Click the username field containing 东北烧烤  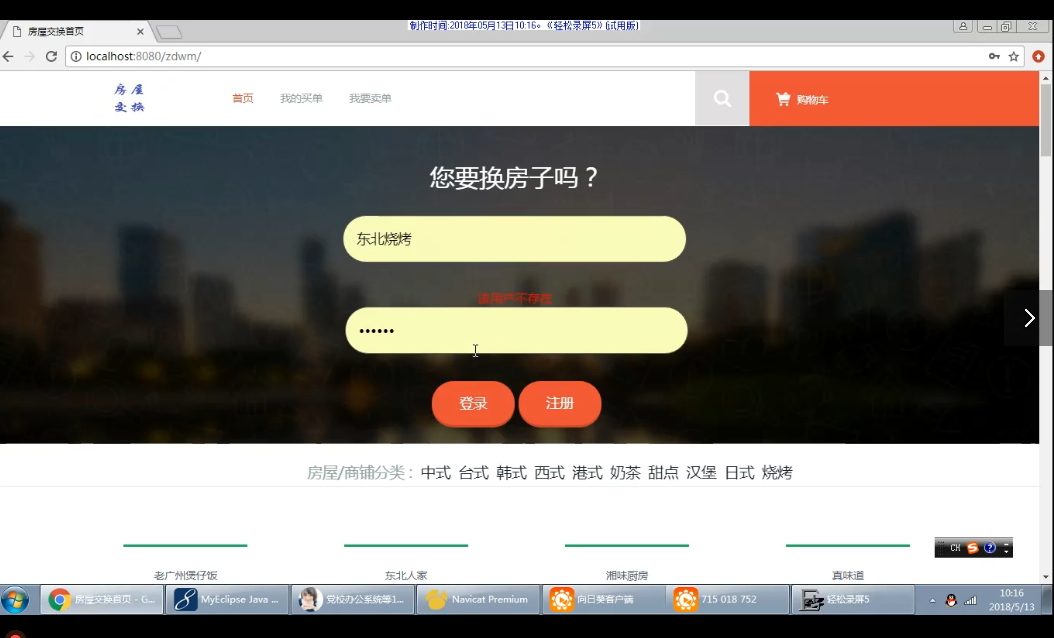[x=514, y=239]
